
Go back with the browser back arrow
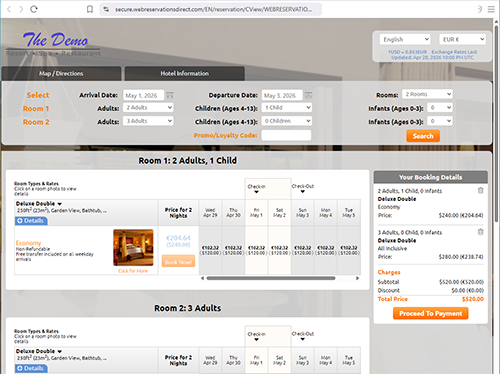click(x=9, y=9)
